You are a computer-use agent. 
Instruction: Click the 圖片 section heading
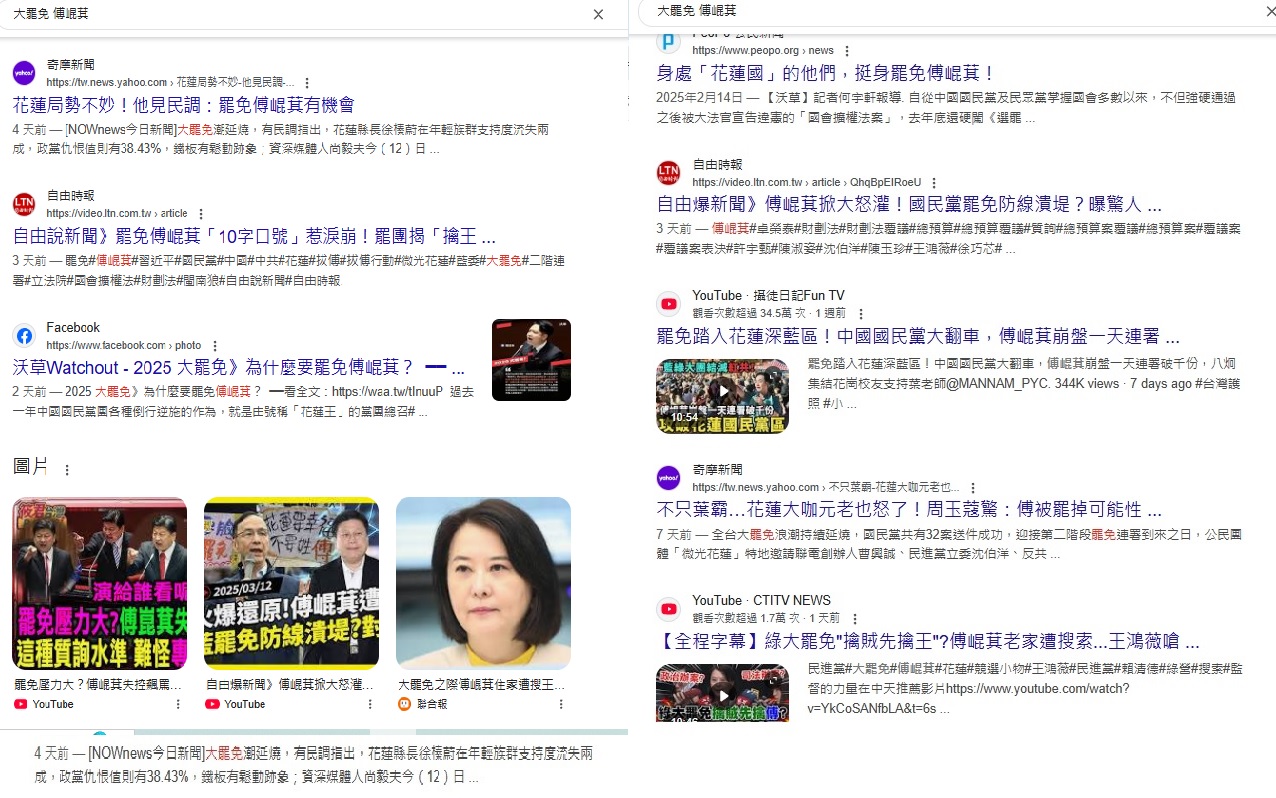[30, 467]
